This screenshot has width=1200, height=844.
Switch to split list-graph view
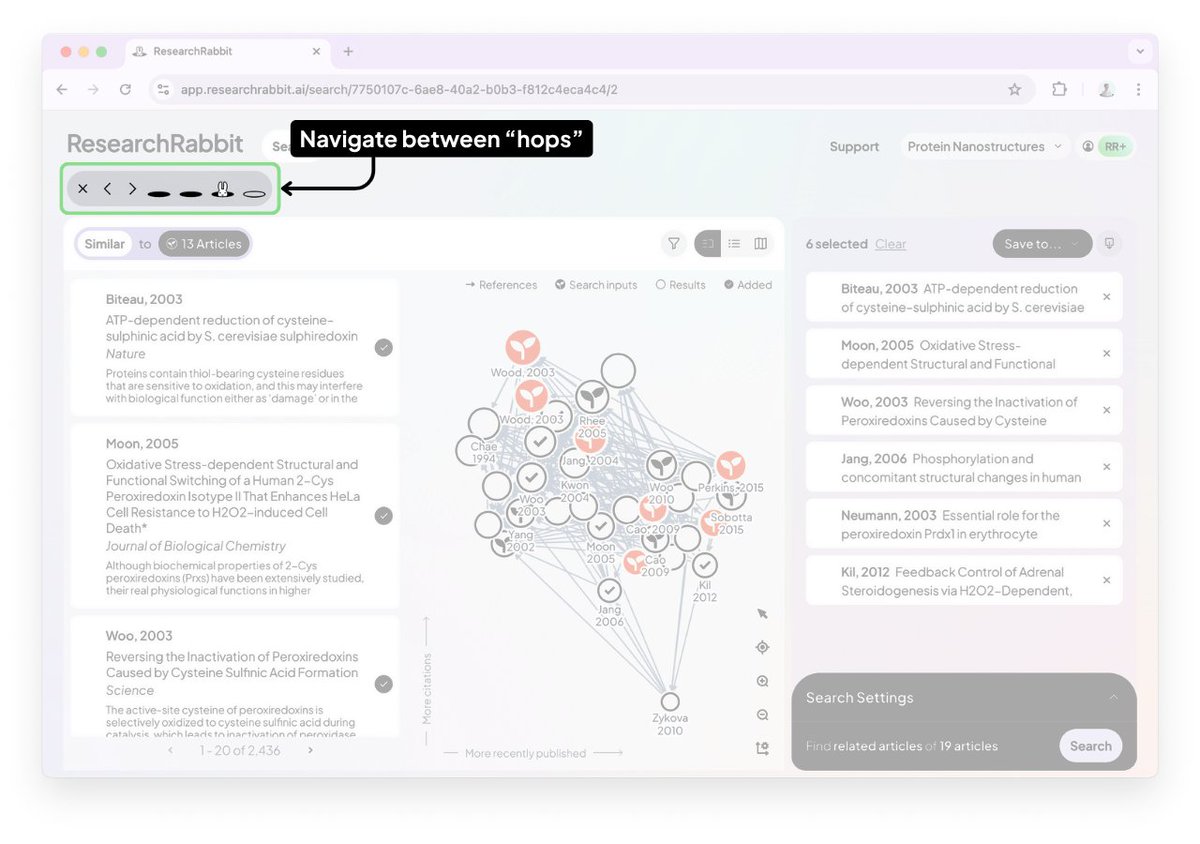(708, 243)
